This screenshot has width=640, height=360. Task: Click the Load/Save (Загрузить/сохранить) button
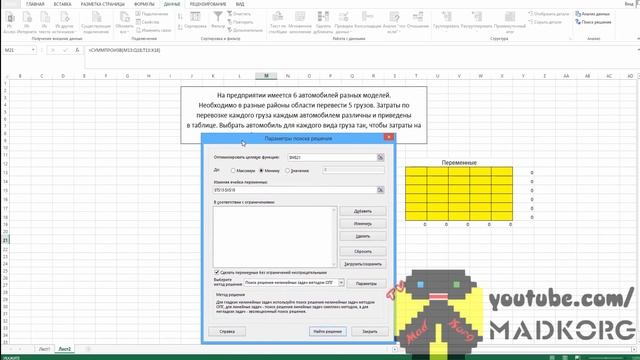tap(362, 264)
